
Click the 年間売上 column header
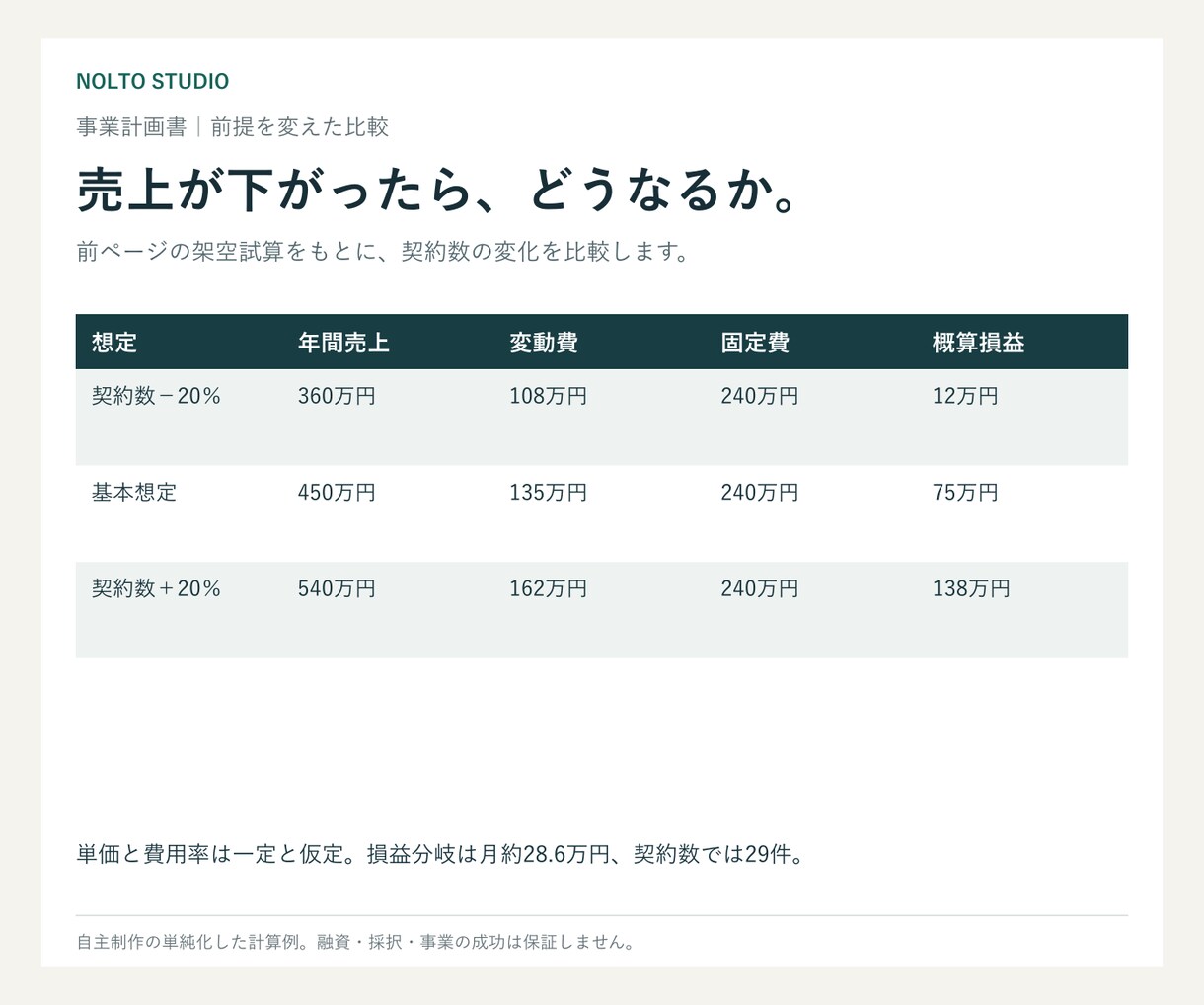tap(343, 343)
